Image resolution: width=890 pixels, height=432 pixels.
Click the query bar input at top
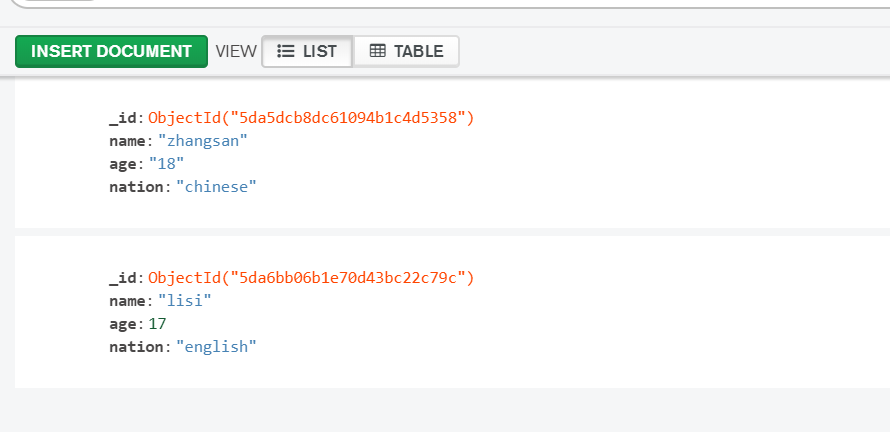450,3
